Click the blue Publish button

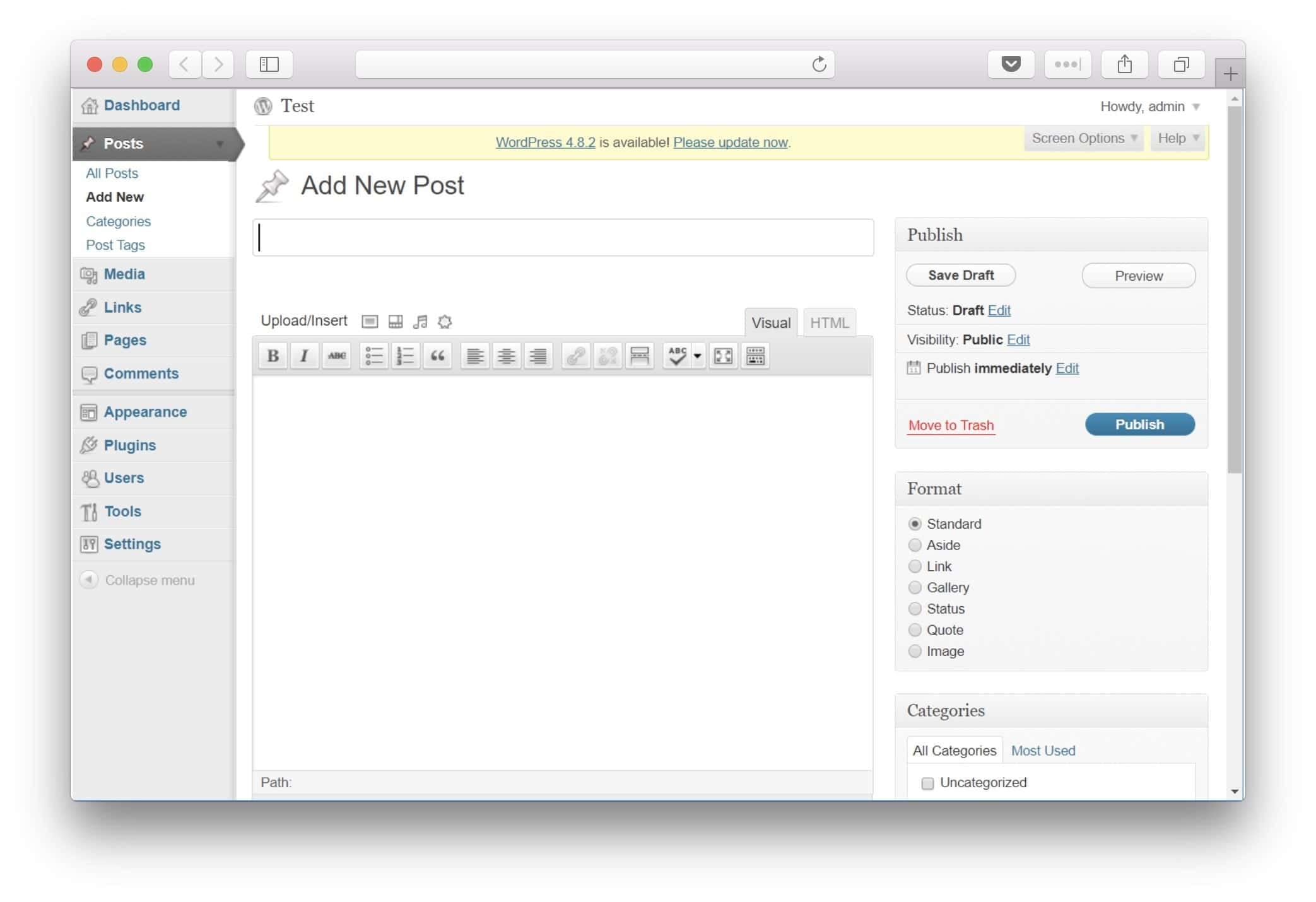1139,425
